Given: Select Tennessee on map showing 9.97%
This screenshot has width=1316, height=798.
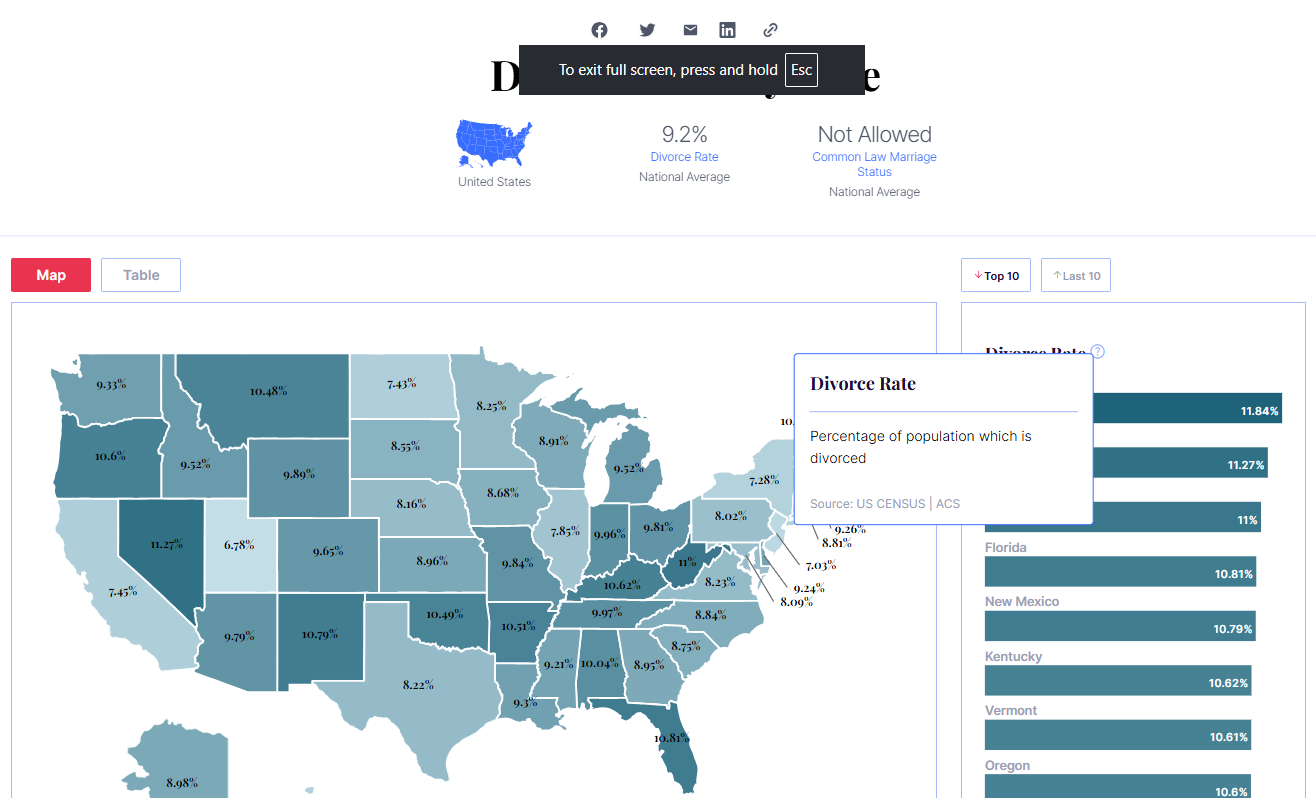Looking at the screenshot, I should click(x=606, y=612).
